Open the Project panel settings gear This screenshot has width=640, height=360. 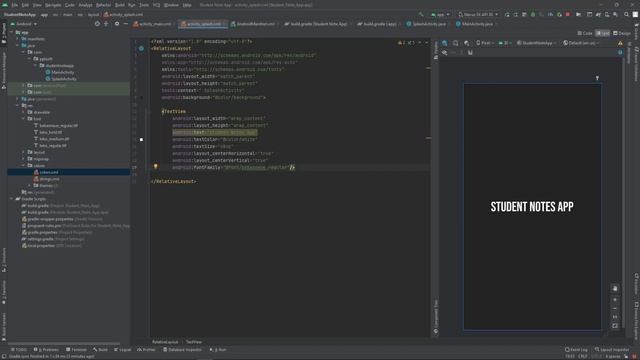tap(117, 24)
